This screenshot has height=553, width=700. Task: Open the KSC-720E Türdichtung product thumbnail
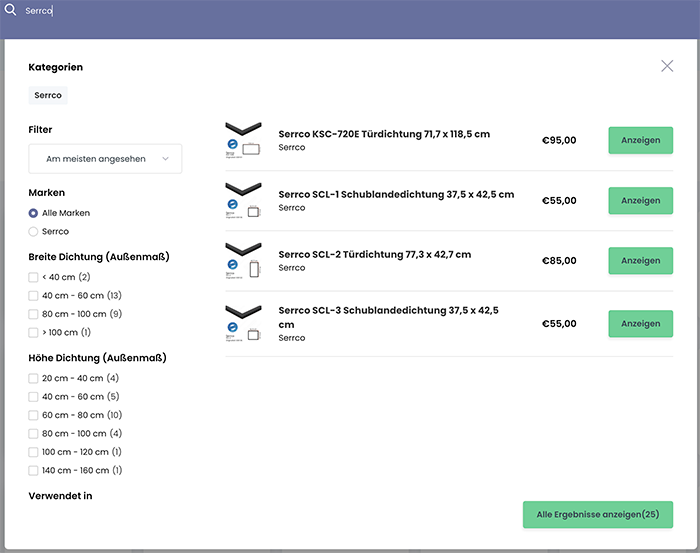(x=243, y=140)
